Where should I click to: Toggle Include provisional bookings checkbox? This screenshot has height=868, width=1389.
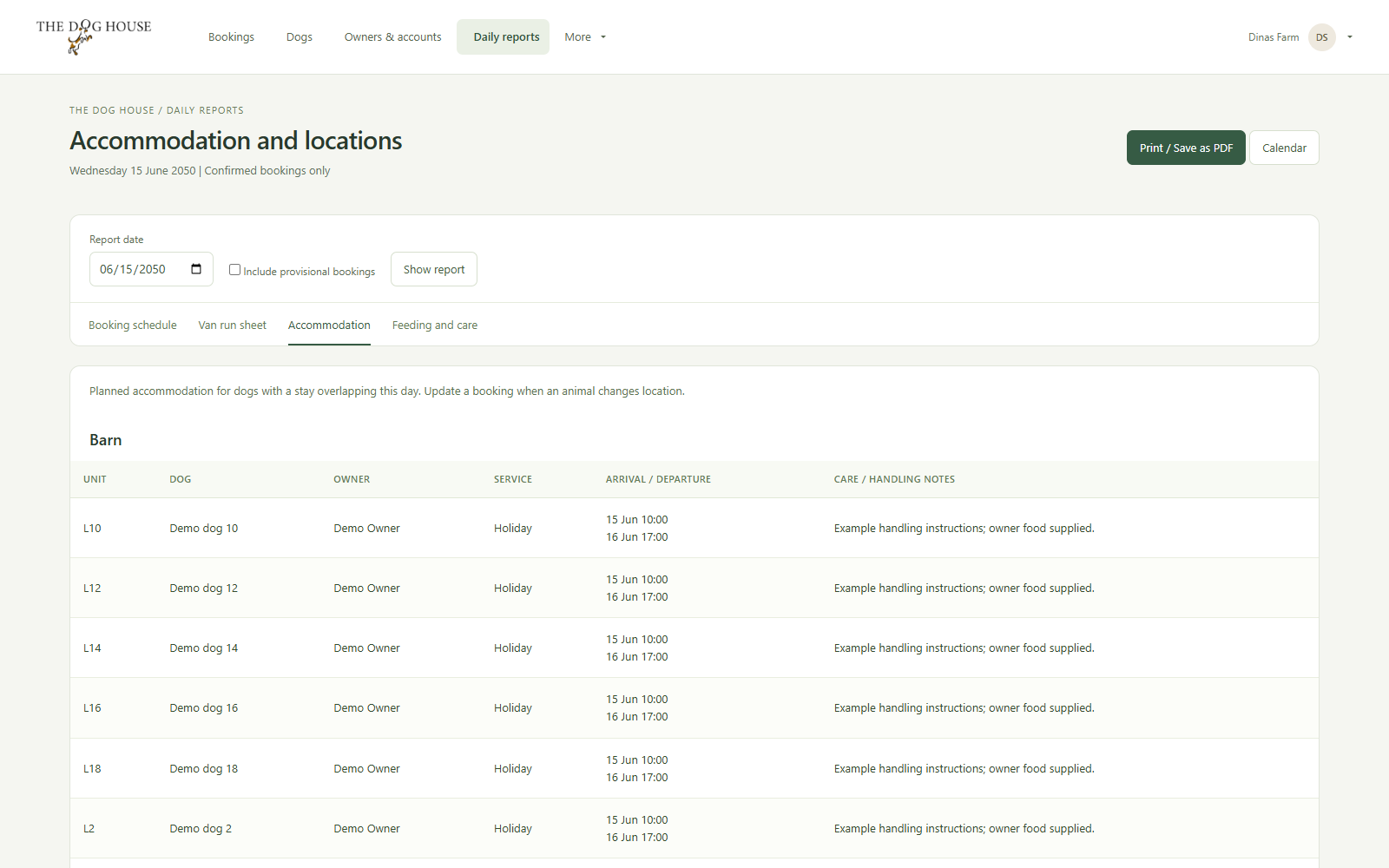[234, 270]
